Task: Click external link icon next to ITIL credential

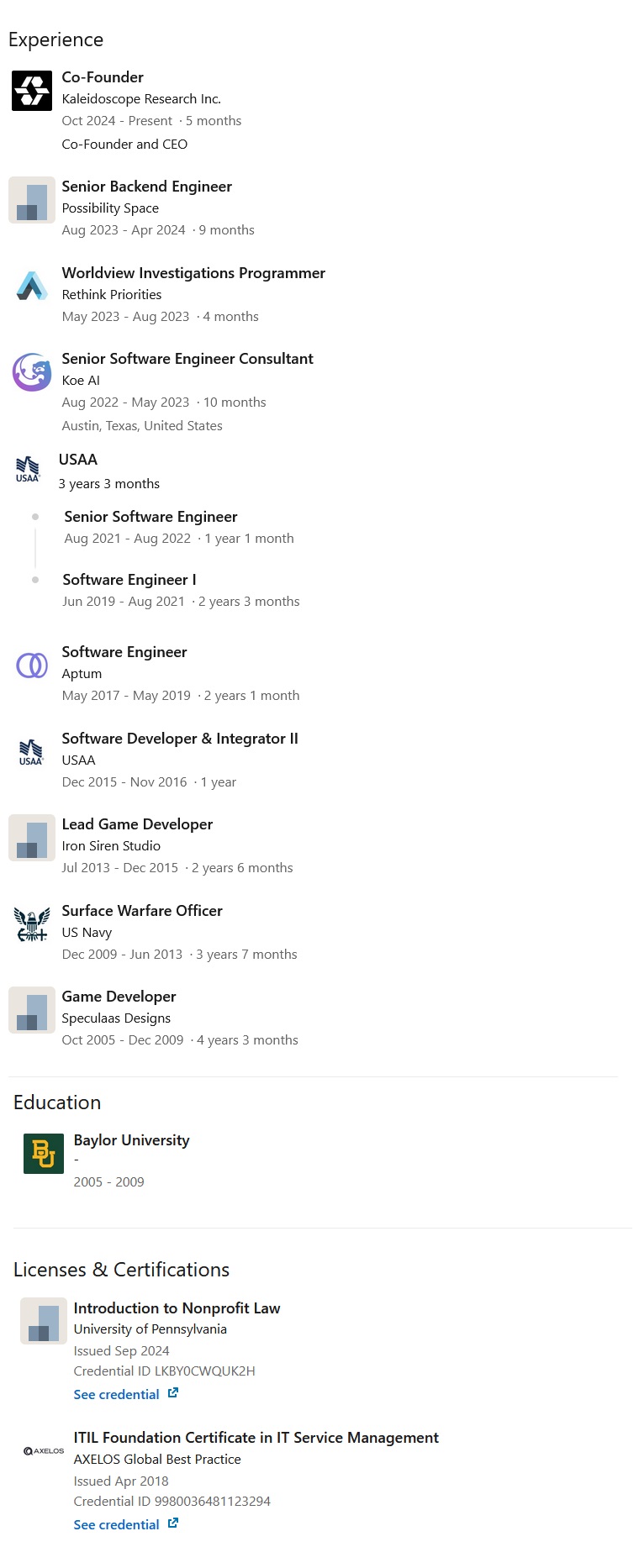Action: coord(172,1523)
